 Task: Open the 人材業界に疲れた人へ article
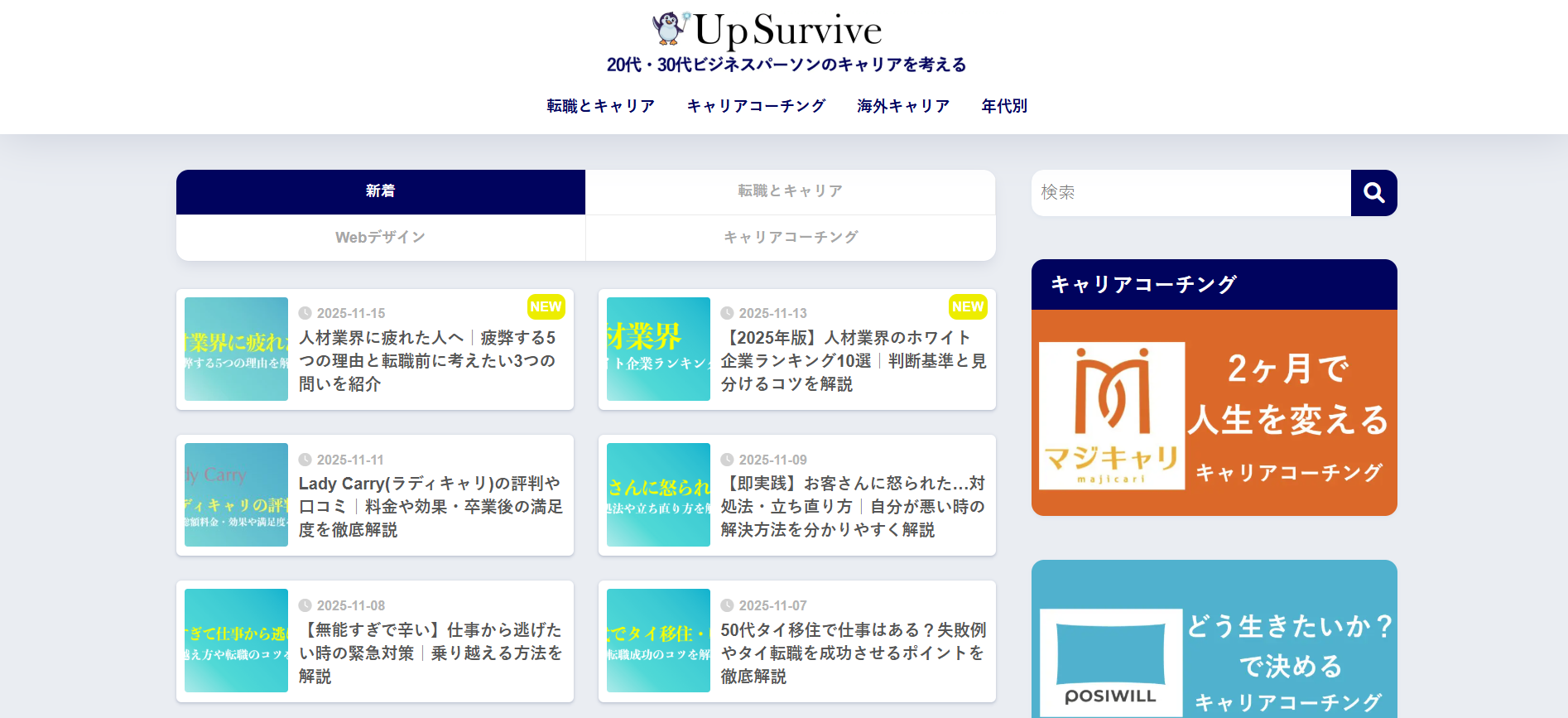[x=427, y=361]
